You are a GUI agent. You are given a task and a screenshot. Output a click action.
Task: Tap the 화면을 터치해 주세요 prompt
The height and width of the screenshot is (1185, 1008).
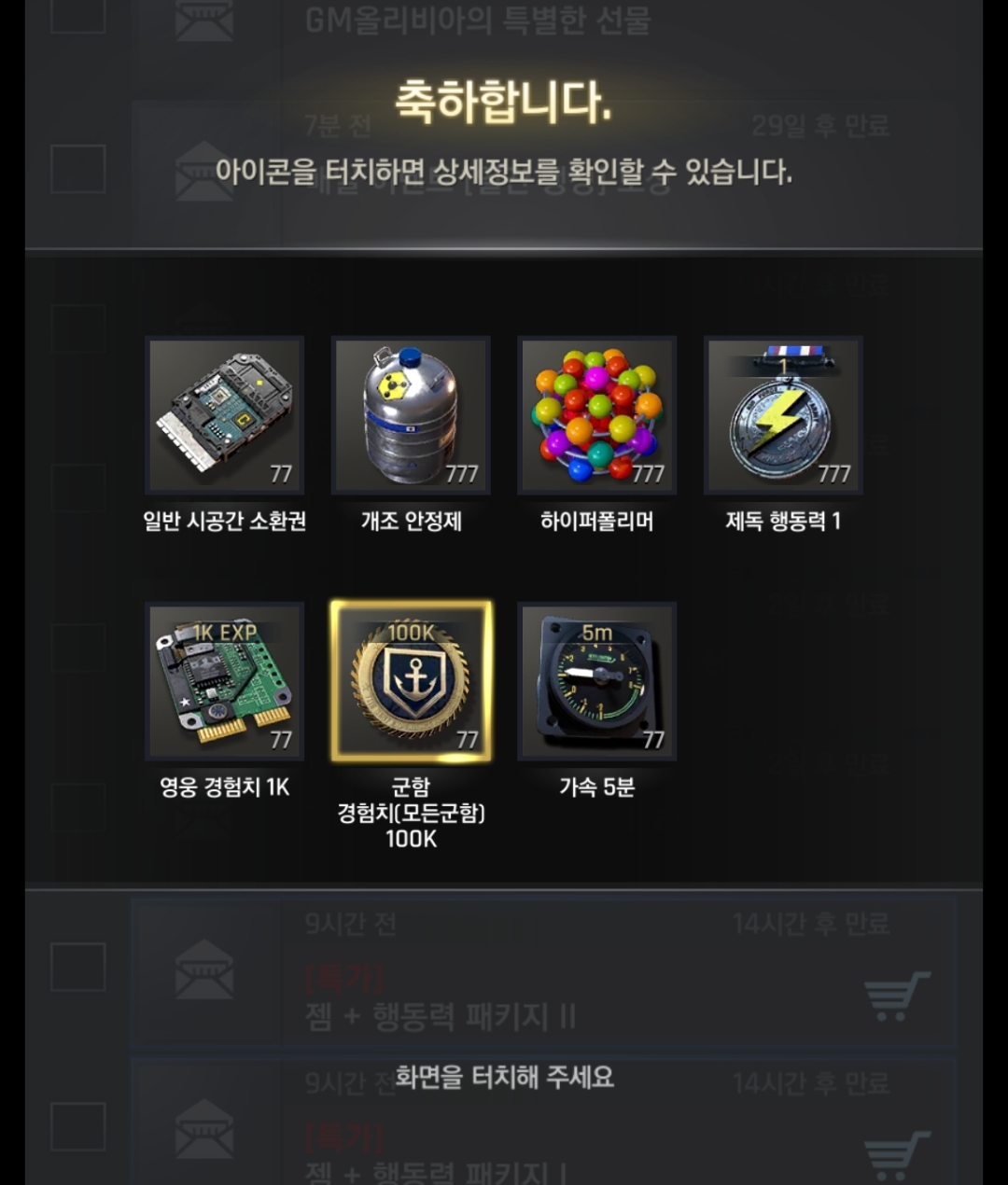(505, 1078)
